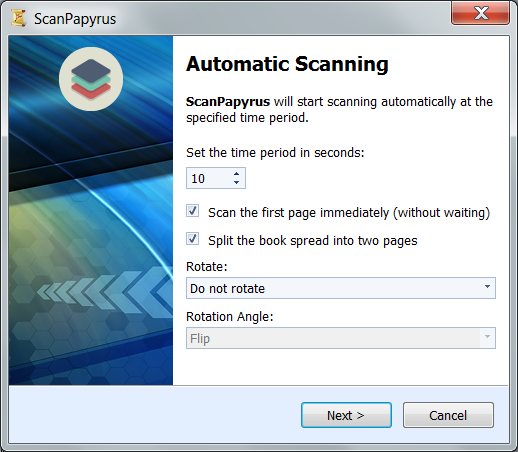Click the 'Split the book spread' label text
The image size is (518, 452).
click(x=313, y=241)
